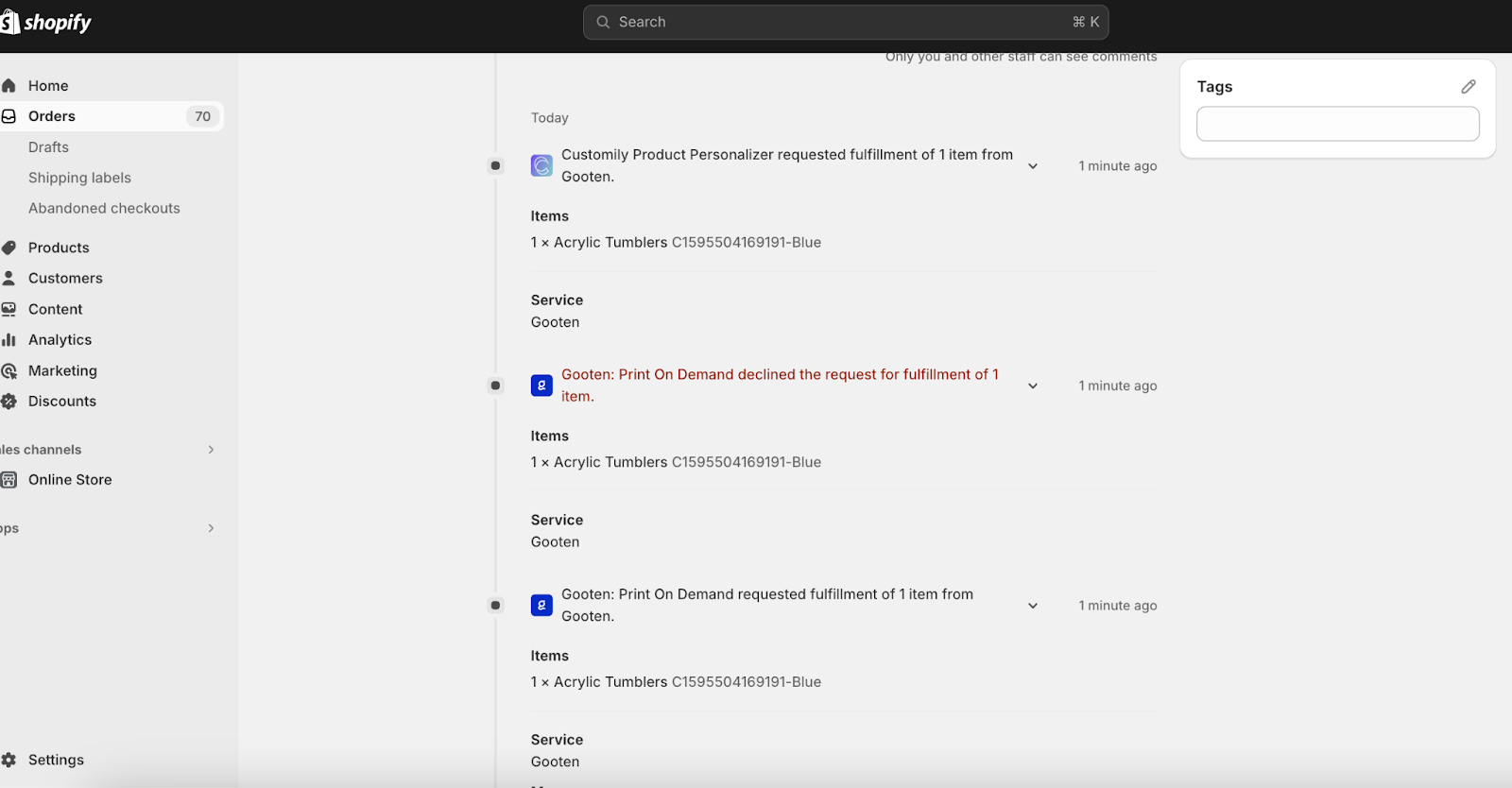Viewport: 1512px width, 788px height.
Task: Click the Customers person icon
Action: pyautogui.click(x=9, y=278)
